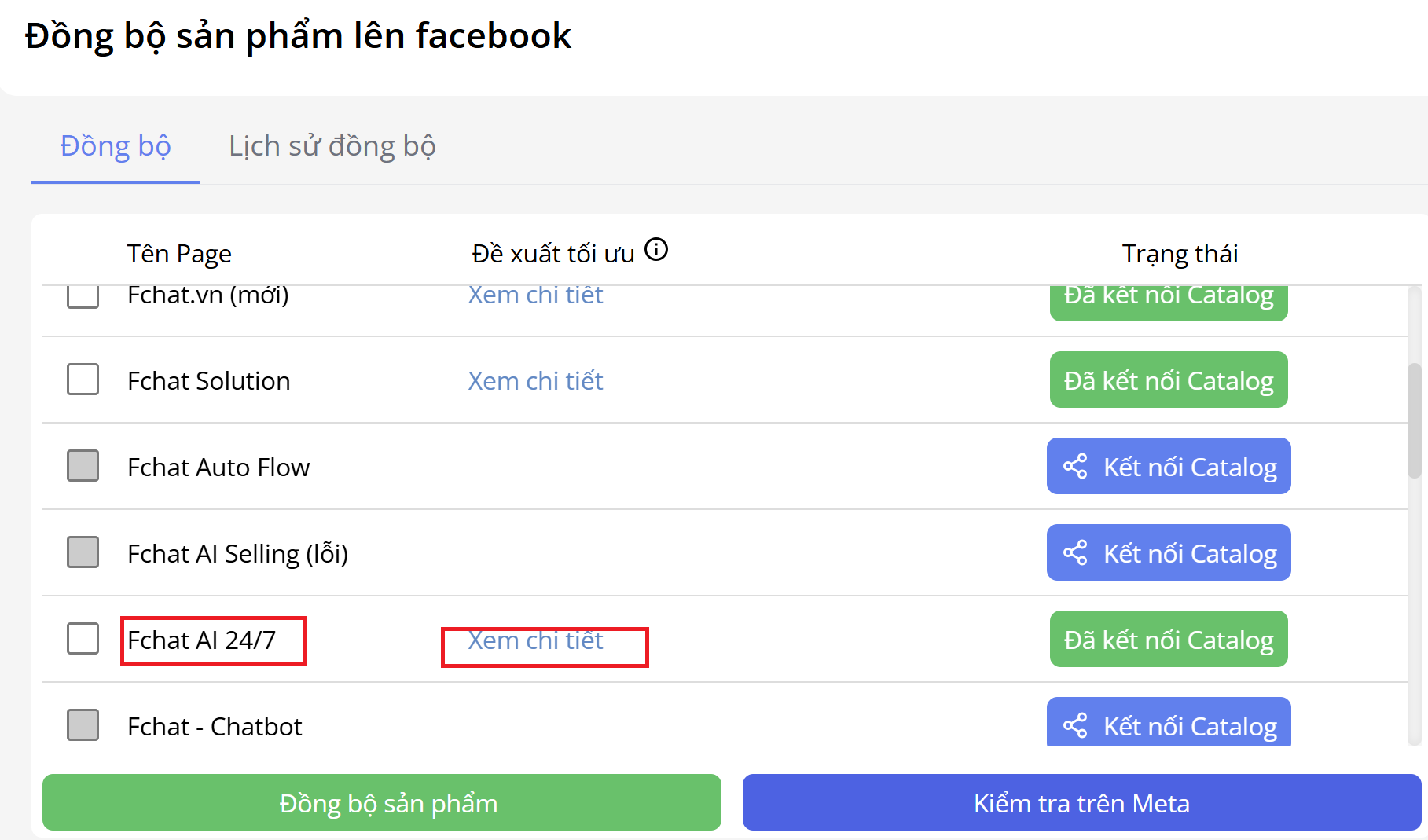Tick the Fchat AI Selling (lỗi) checkbox
The image size is (1428, 840).
pos(83,552)
